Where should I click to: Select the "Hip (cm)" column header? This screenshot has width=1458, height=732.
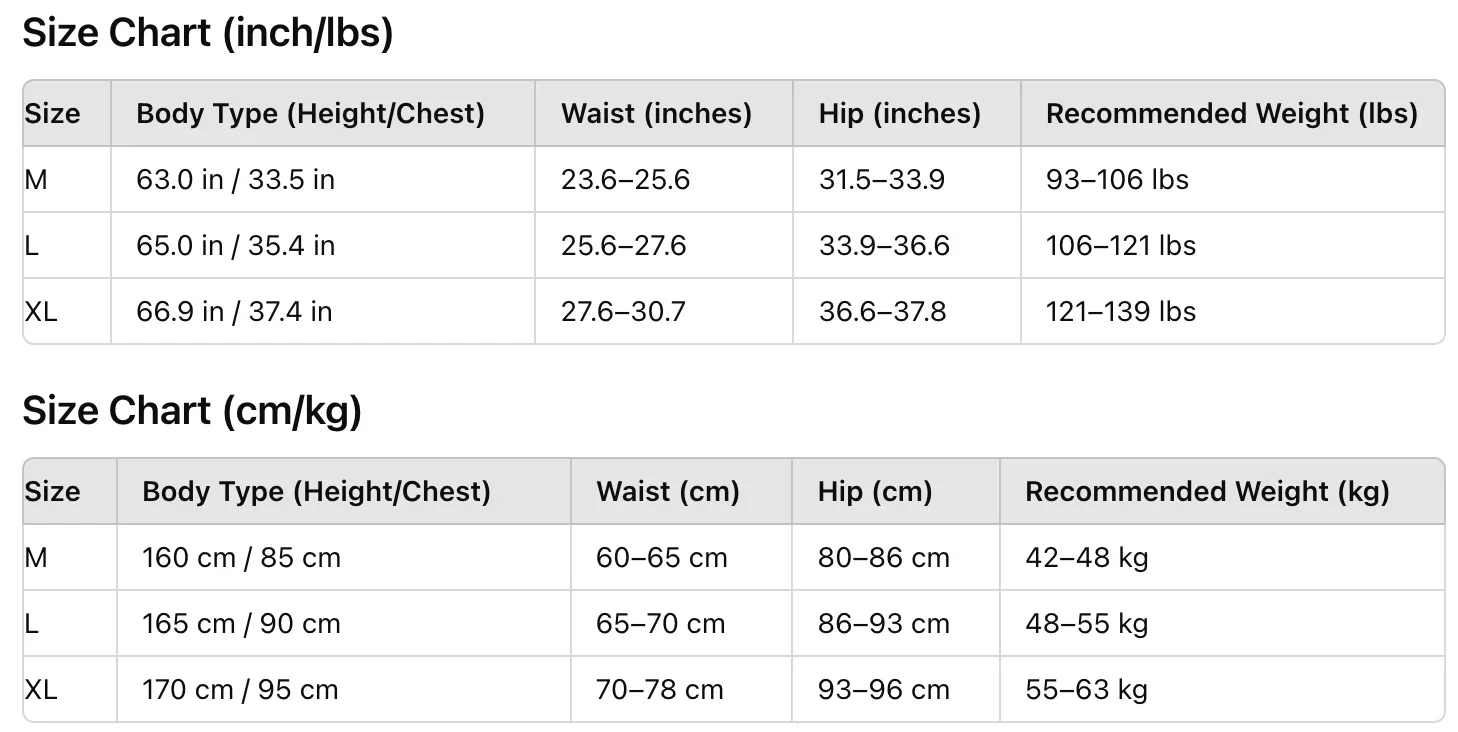(x=875, y=492)
